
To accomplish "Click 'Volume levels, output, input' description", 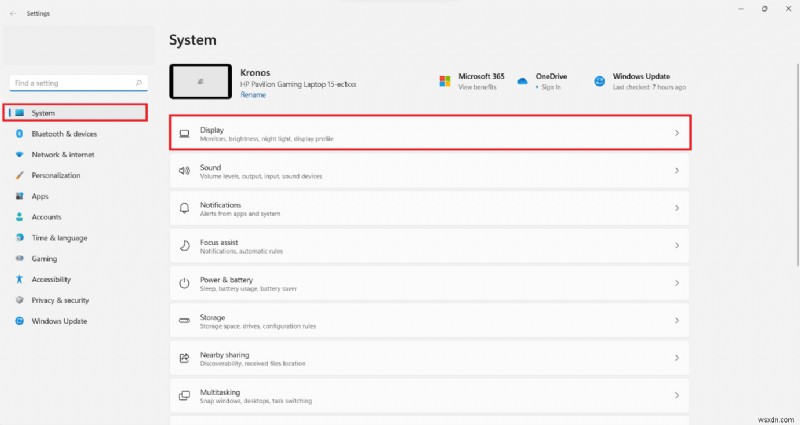I will (261, 177).
